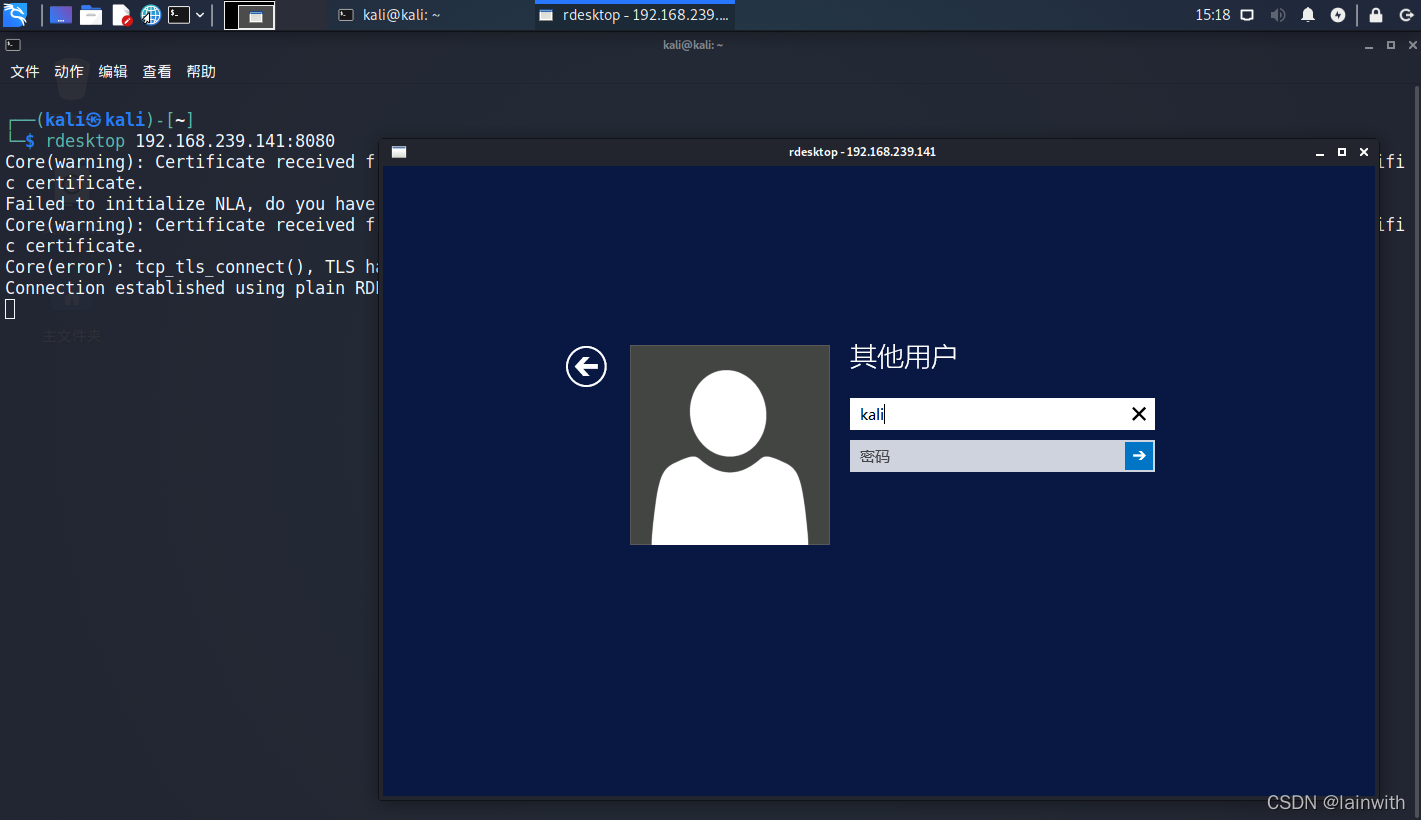Click the 'Failed to initialize NLA' line
The width and height of the screenshot is (1421, 820).
point(190,204)
